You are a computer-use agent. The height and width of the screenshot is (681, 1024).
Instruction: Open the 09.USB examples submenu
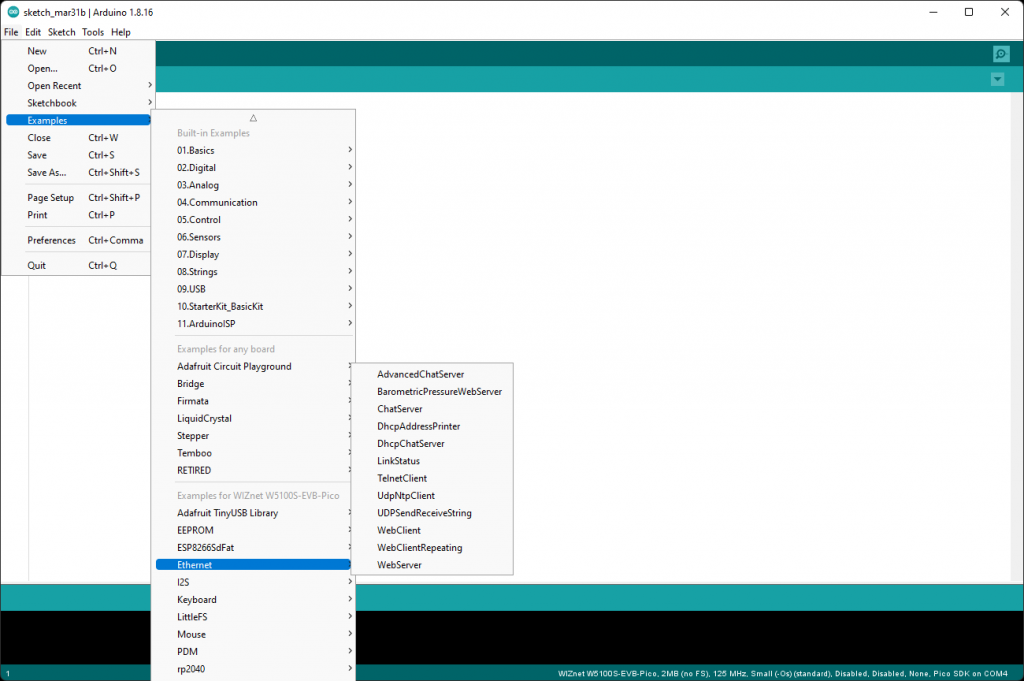click(253, 289)
